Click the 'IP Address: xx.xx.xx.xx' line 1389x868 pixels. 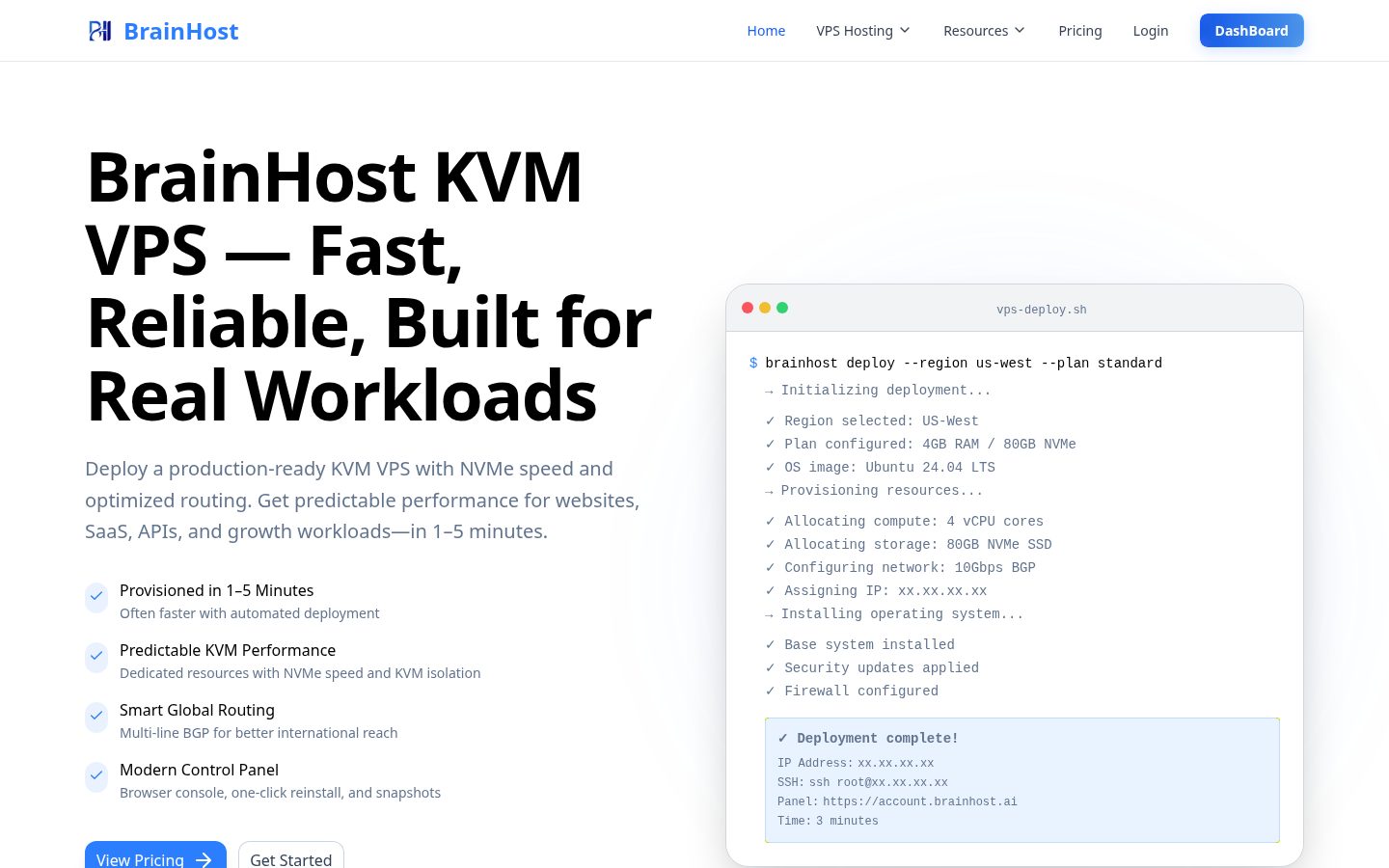tap(856, 763)
